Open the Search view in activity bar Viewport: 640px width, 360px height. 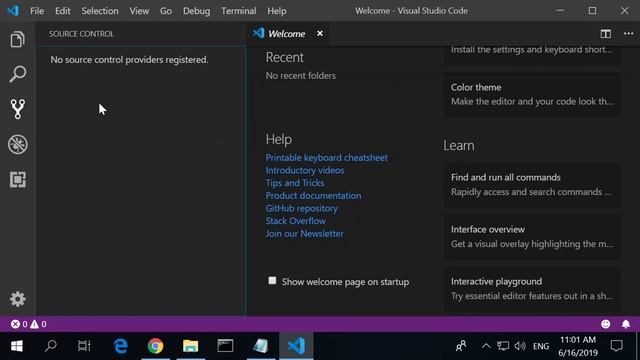(x=18, y=74)
